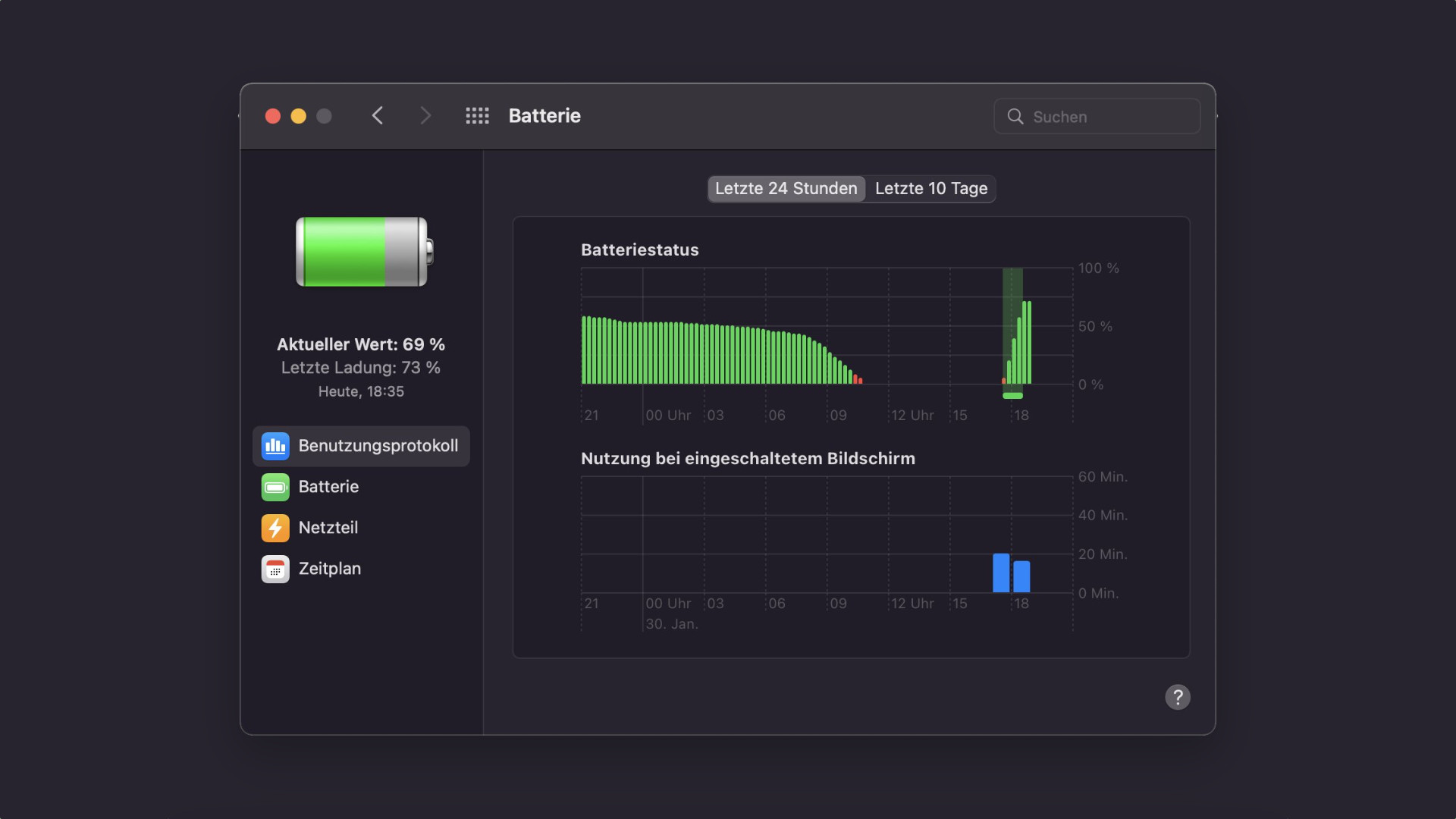Click the shorter blue screen-usage bar

point(1021,577)
